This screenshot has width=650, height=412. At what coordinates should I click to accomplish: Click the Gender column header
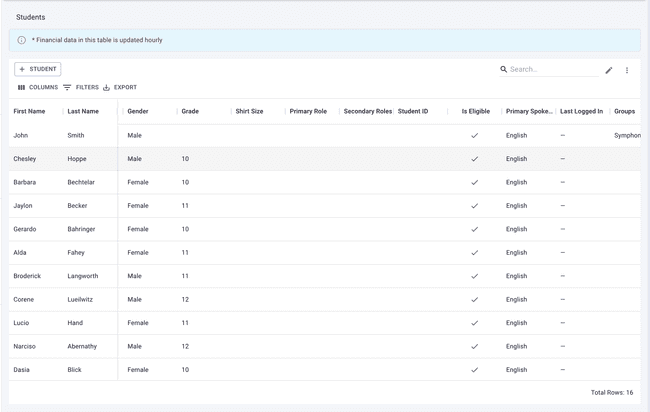pos(138,111)
